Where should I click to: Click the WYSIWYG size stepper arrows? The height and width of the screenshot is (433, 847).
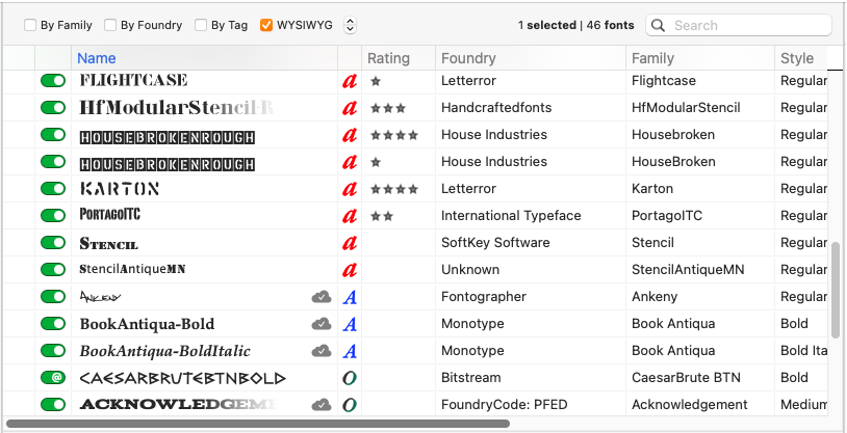[350, 25]
